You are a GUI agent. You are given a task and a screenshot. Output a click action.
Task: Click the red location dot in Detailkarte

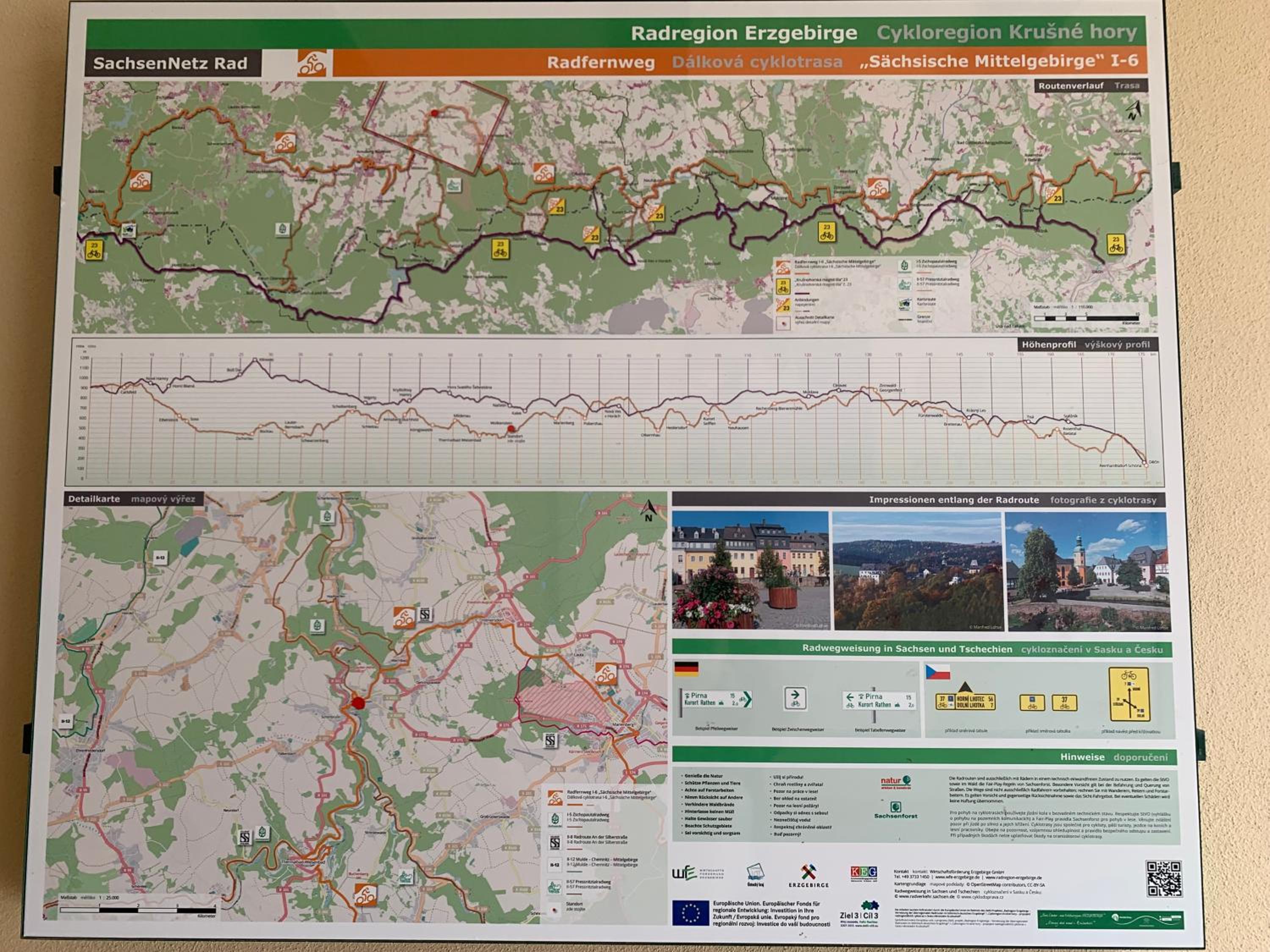pyautogui.click(x=358, y=704)
